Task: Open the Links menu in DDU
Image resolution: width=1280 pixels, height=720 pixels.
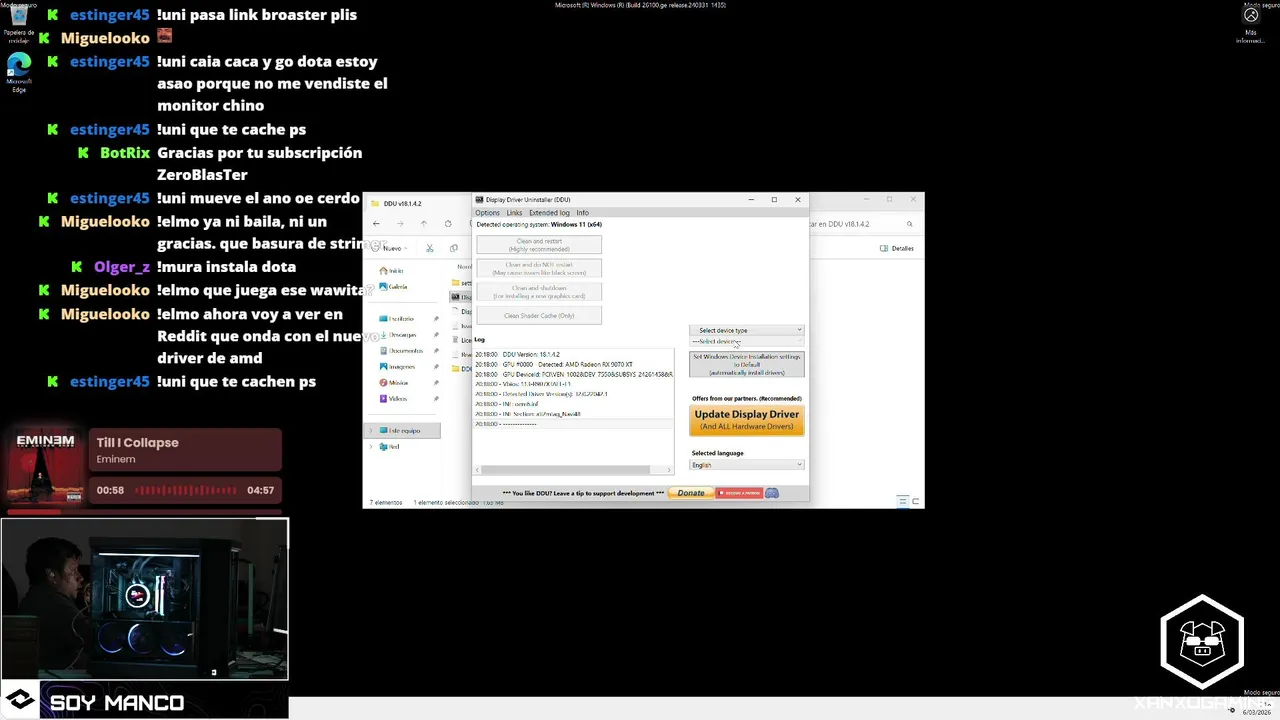Action: (514, 213)
